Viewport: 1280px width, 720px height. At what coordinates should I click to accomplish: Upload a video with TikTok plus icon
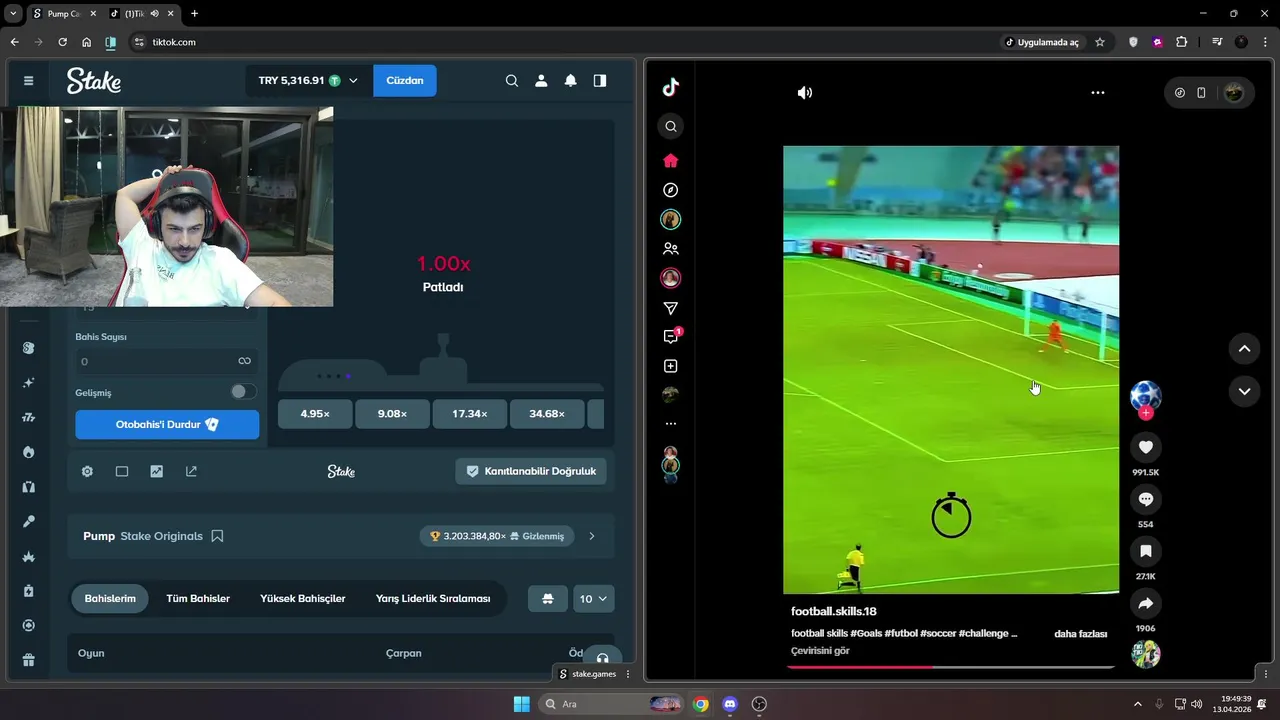(x=671, y=366)
